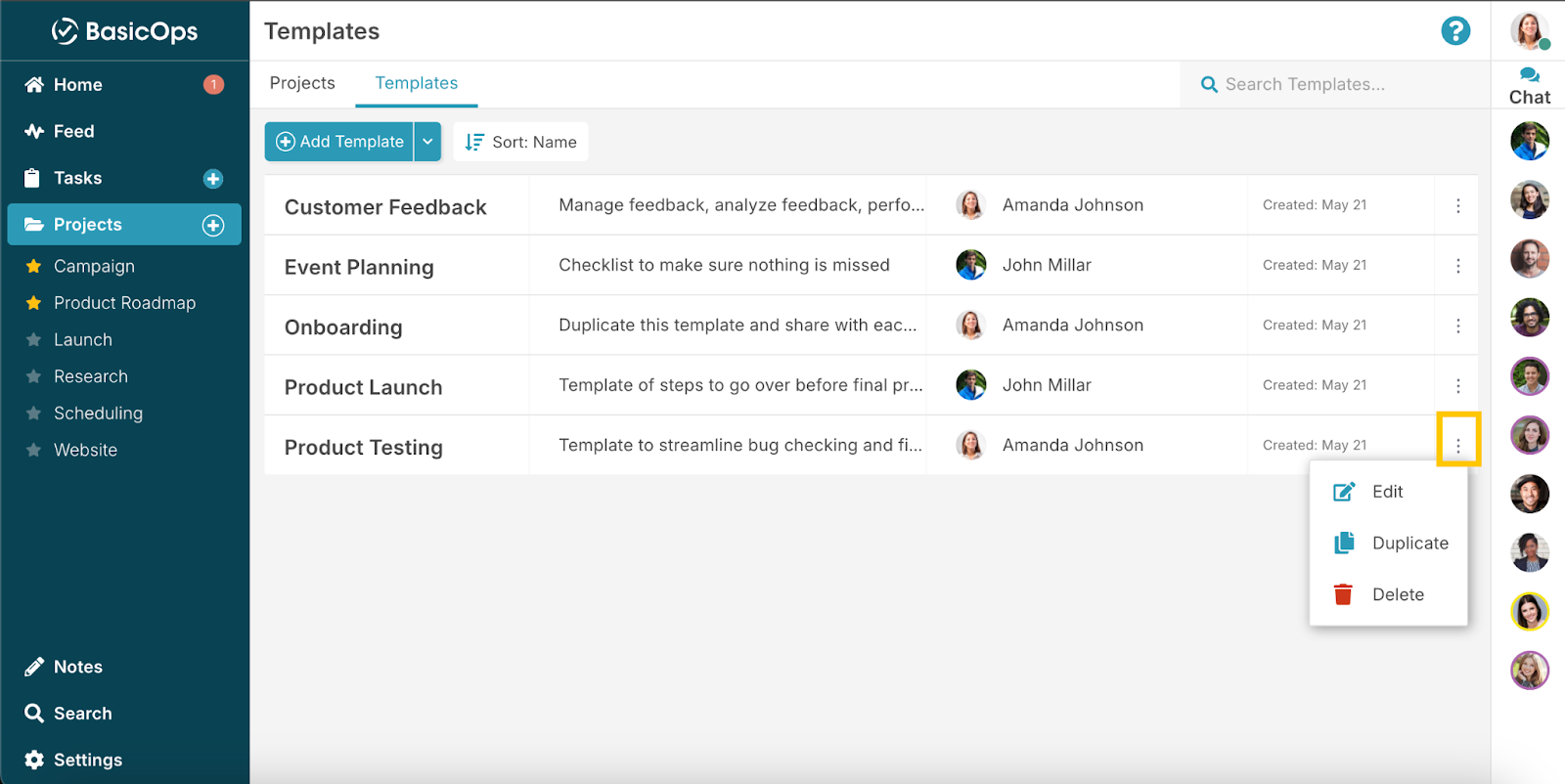The width and height of the screenshot is (1565, 784).
Task: Star the Research project
Action: pyautogui.click(x=33, y=376)
